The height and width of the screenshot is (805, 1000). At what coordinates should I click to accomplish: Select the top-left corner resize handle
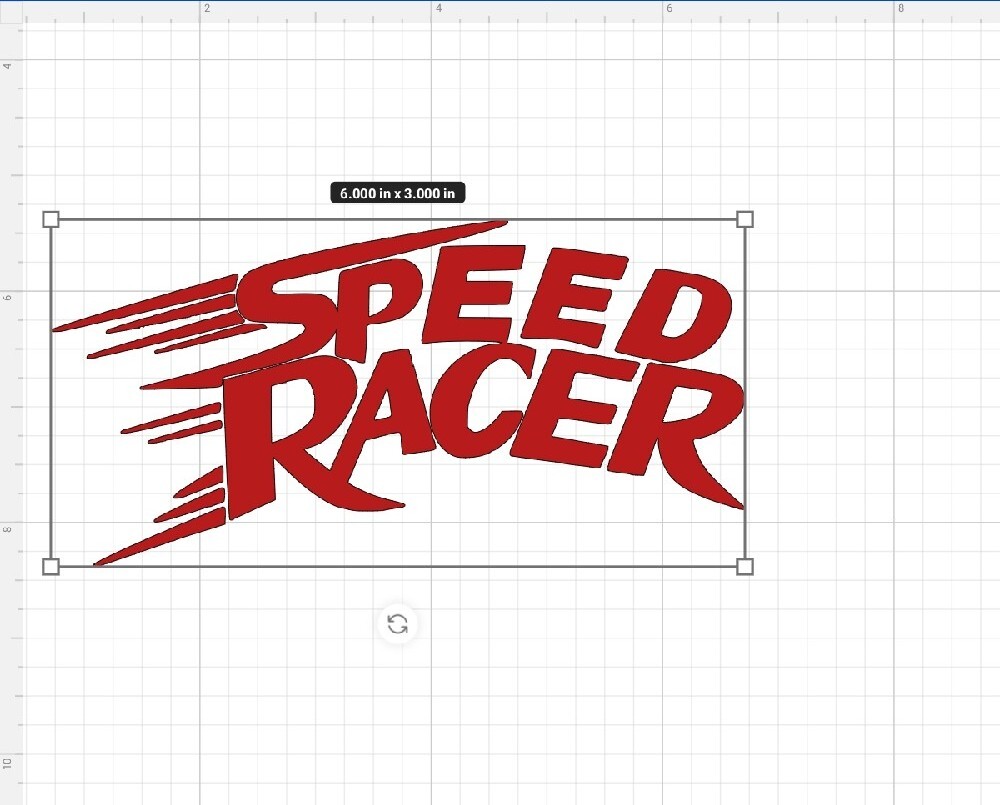[49, 218]
